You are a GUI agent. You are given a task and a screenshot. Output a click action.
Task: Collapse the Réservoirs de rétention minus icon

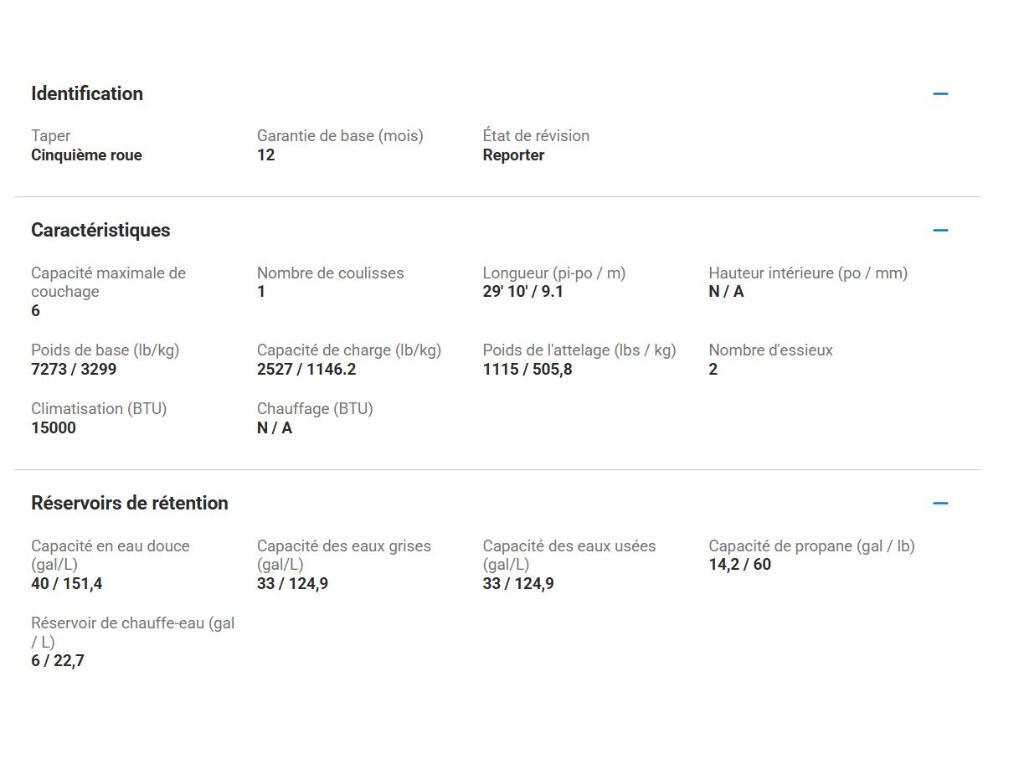(940, 503)
